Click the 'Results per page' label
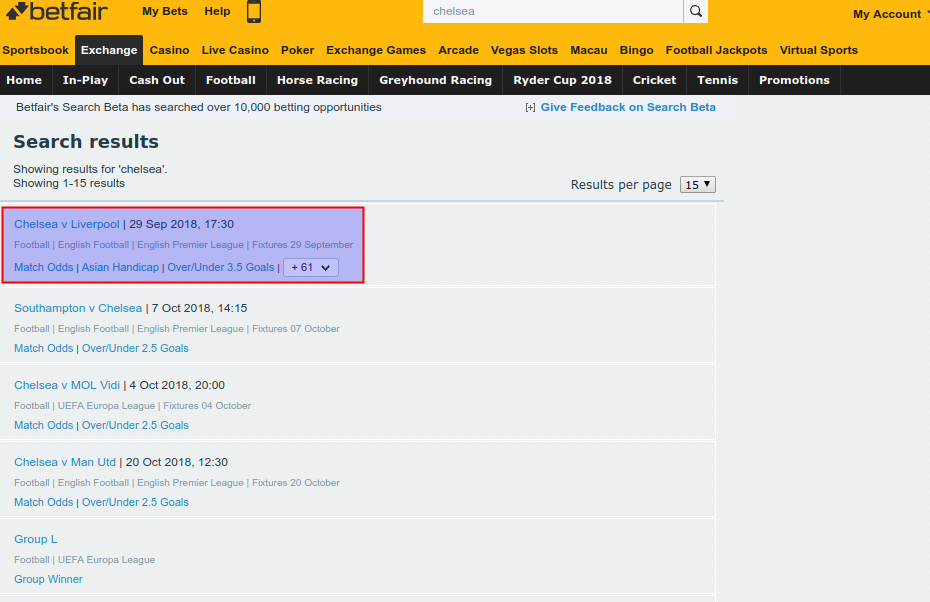Screen dimensions: 930x602 (x=621, y=185)
